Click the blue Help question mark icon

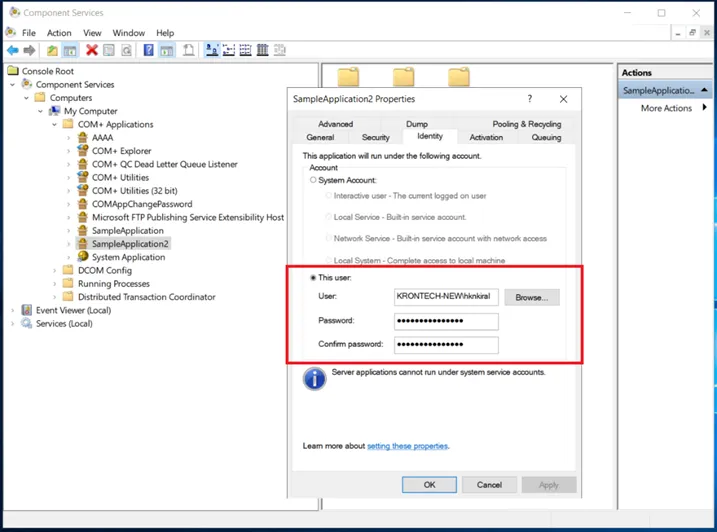click(149, 50)
